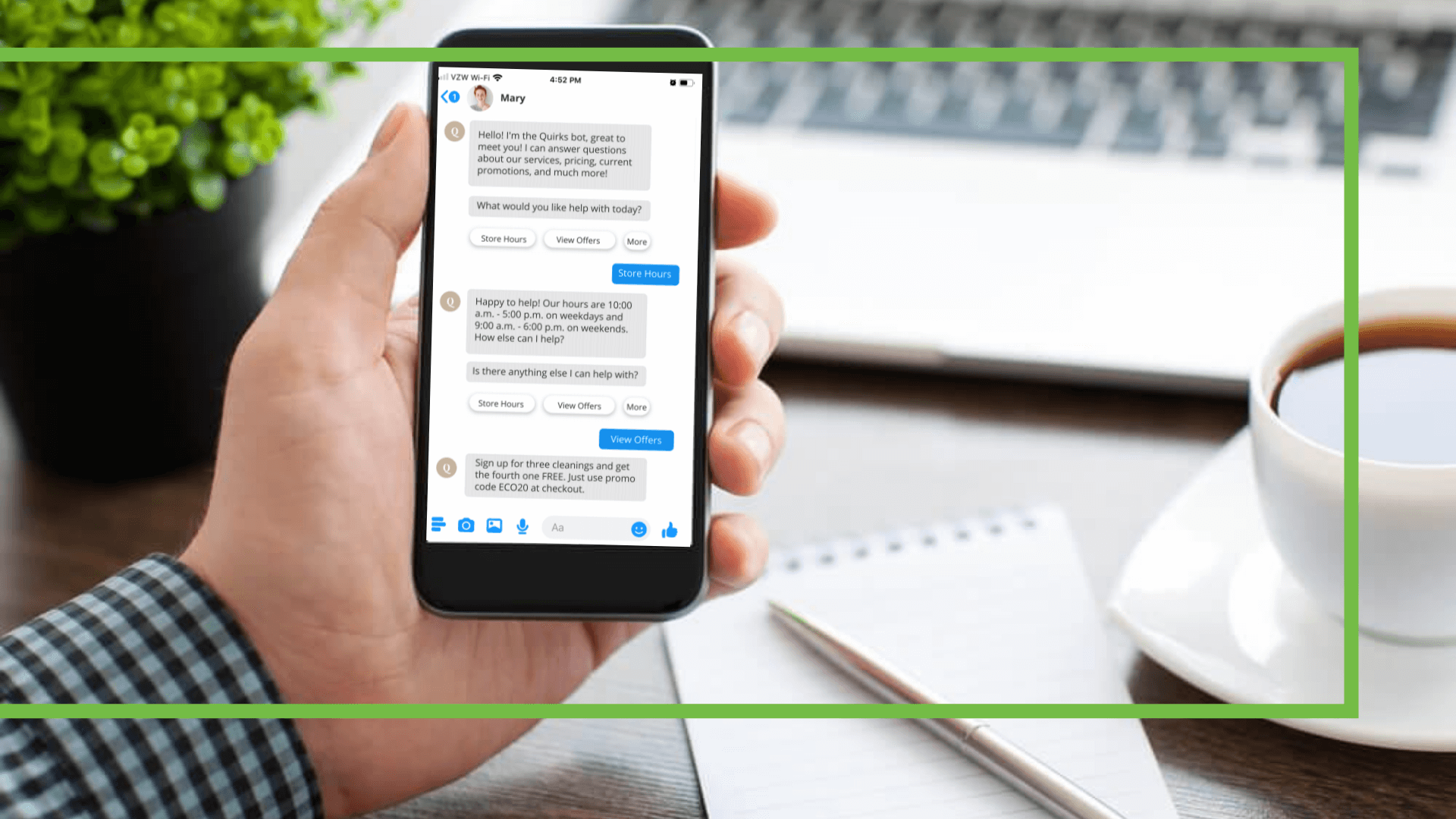The width and height of the screenshot is (1456, 819).
Task: Select the More option in quick replies
Action: (636, 241)
